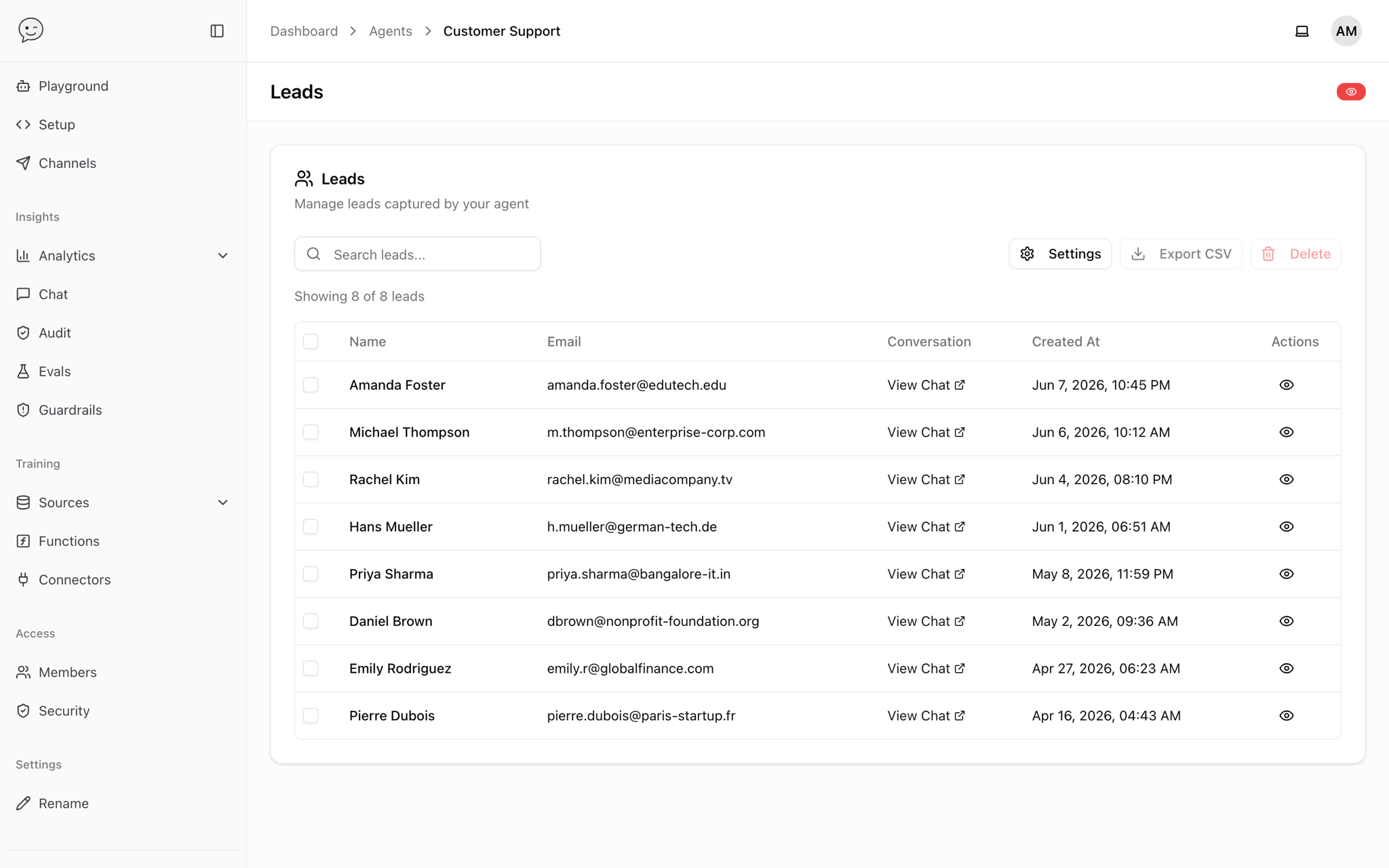1389x868 pixels.
Task: Check the Daniel Brown row checkbox
Action: [311, 621]
